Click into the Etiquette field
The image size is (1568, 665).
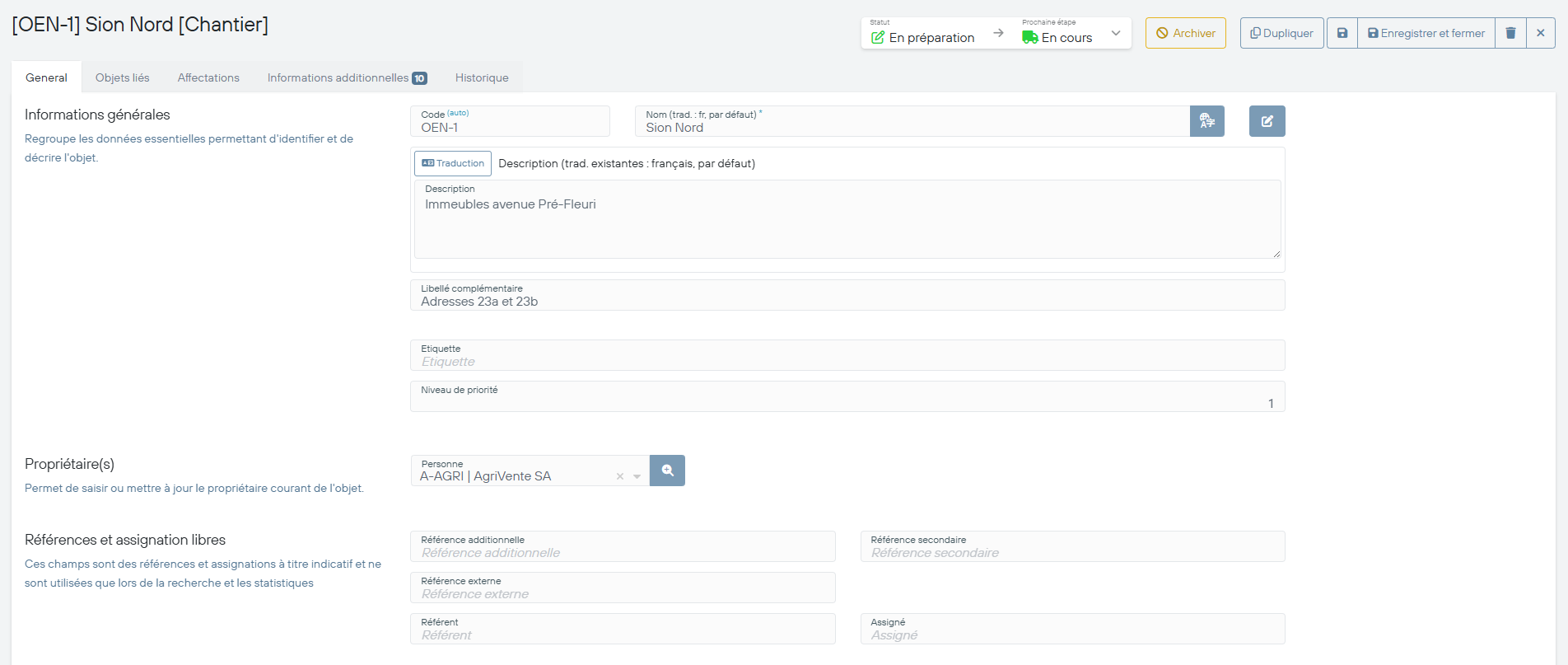[x=847, y=361]
